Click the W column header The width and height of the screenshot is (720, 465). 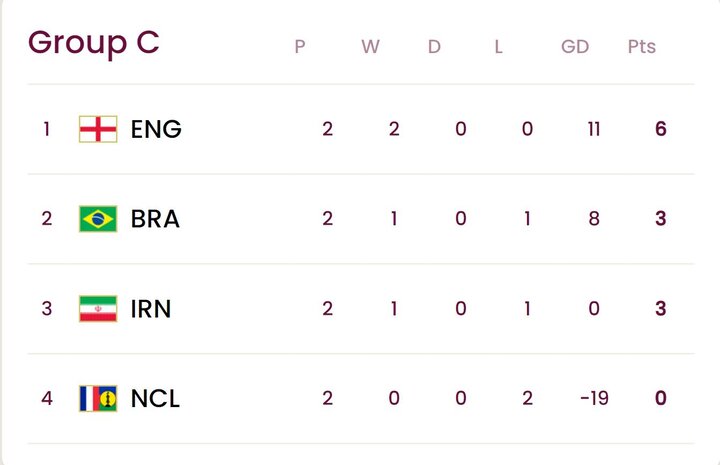(370, 47)
